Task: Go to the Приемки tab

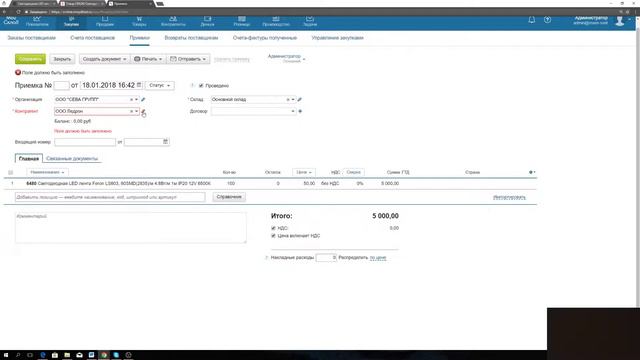Action: [x=140, y=38]
